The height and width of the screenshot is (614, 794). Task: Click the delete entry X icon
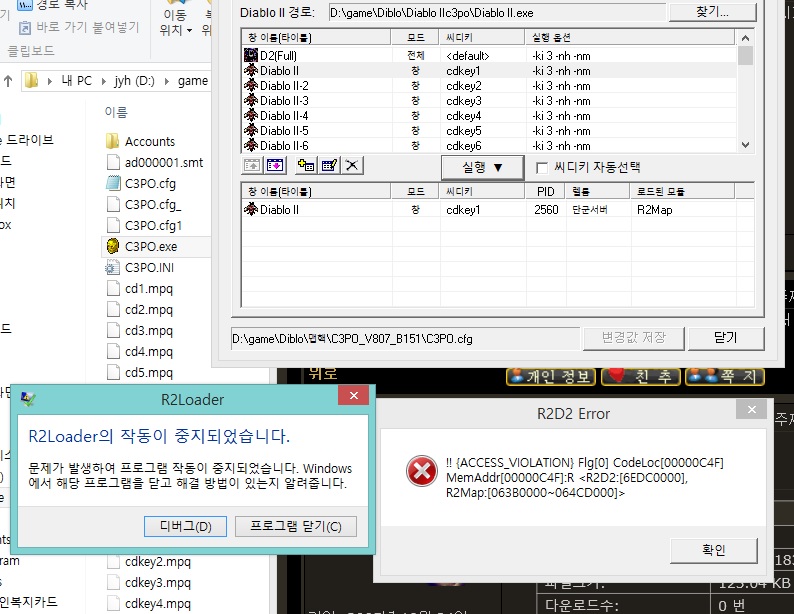(352, 166)
